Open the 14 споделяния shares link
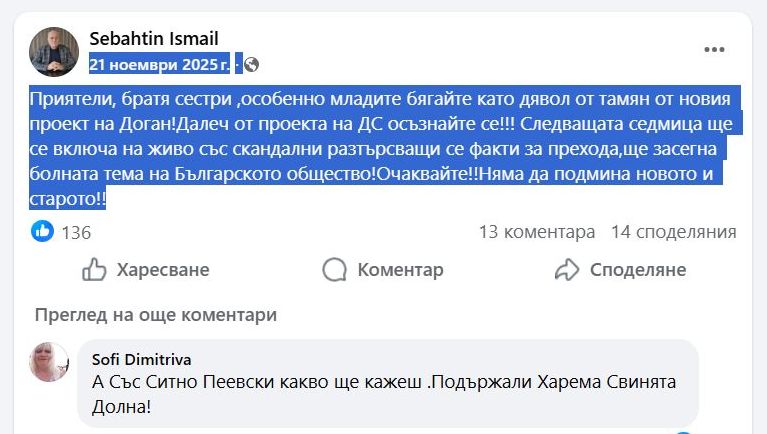767x434 pixels. (673, 232)
